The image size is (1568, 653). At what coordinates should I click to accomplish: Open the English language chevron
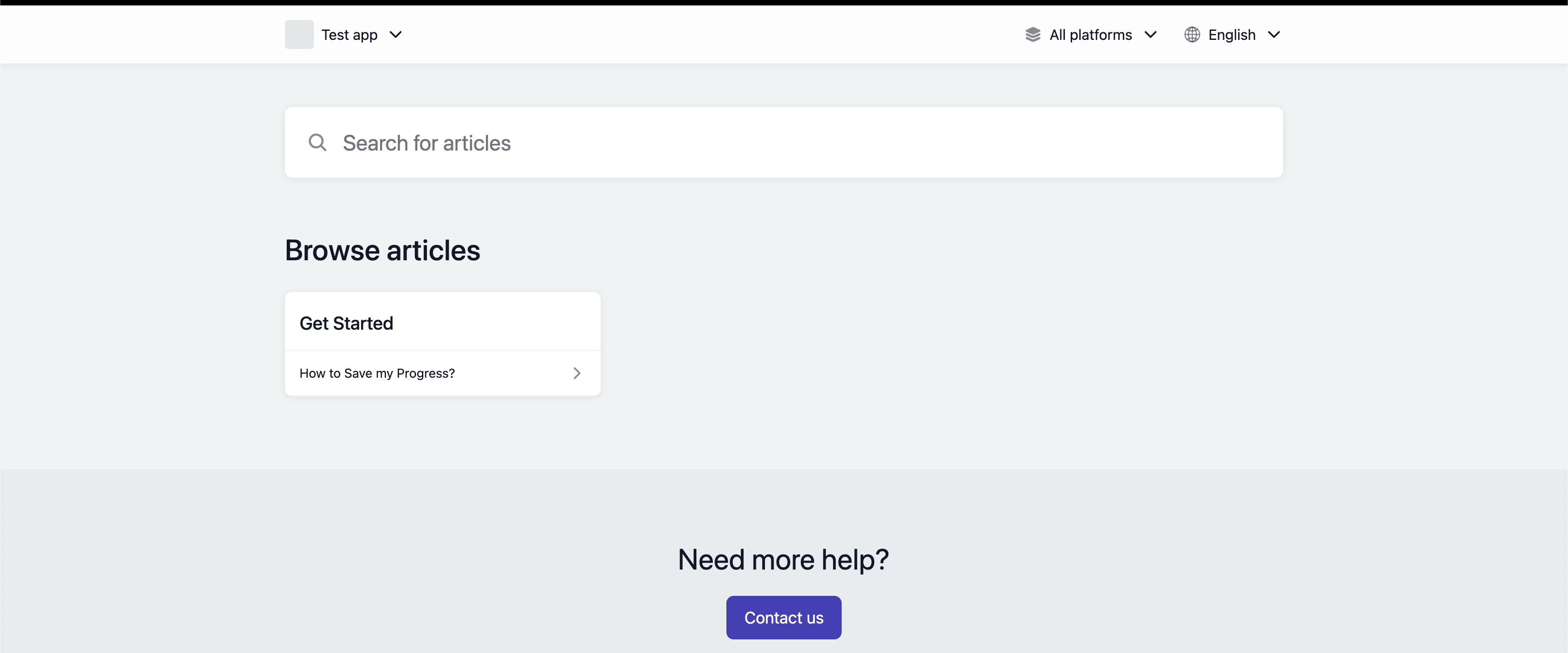pos(1274,34)
